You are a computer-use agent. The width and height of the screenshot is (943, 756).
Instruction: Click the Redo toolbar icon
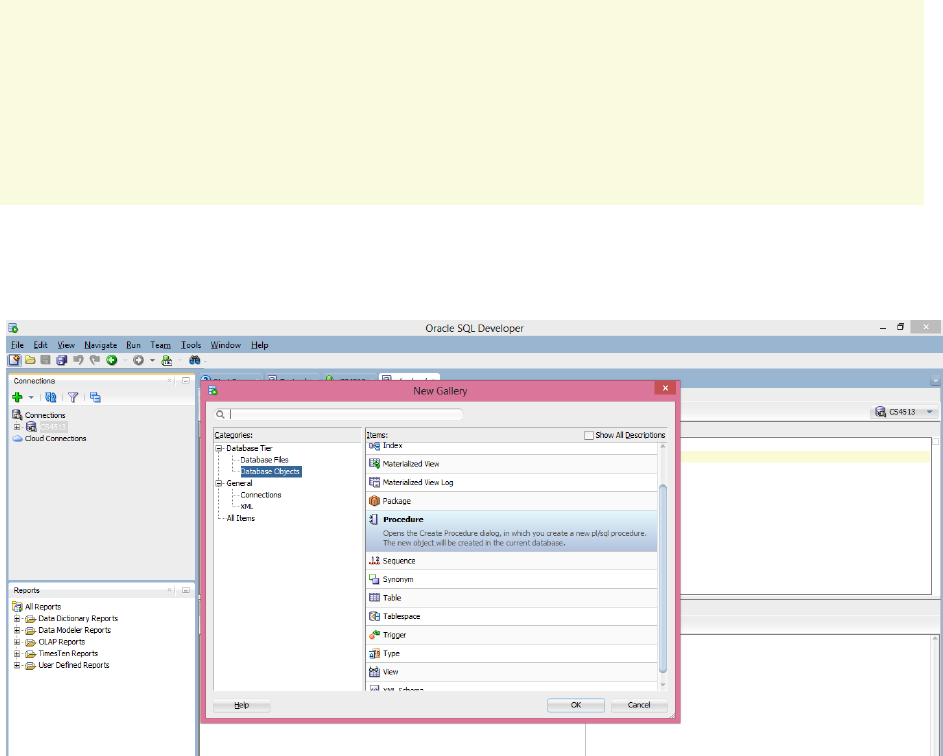[x=94, y=360]
